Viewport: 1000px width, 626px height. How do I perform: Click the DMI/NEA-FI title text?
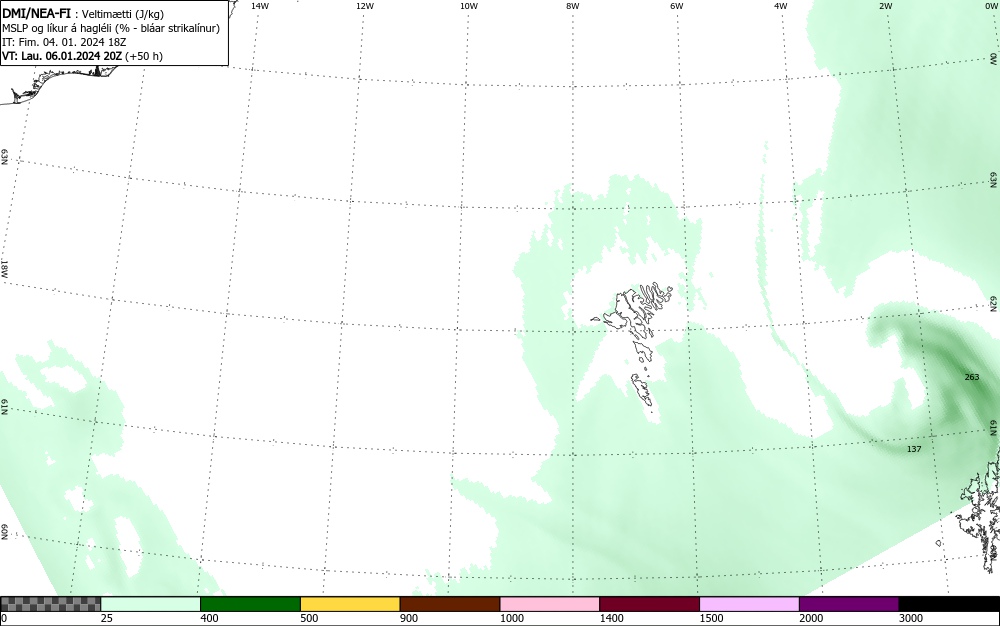(36, 14)
